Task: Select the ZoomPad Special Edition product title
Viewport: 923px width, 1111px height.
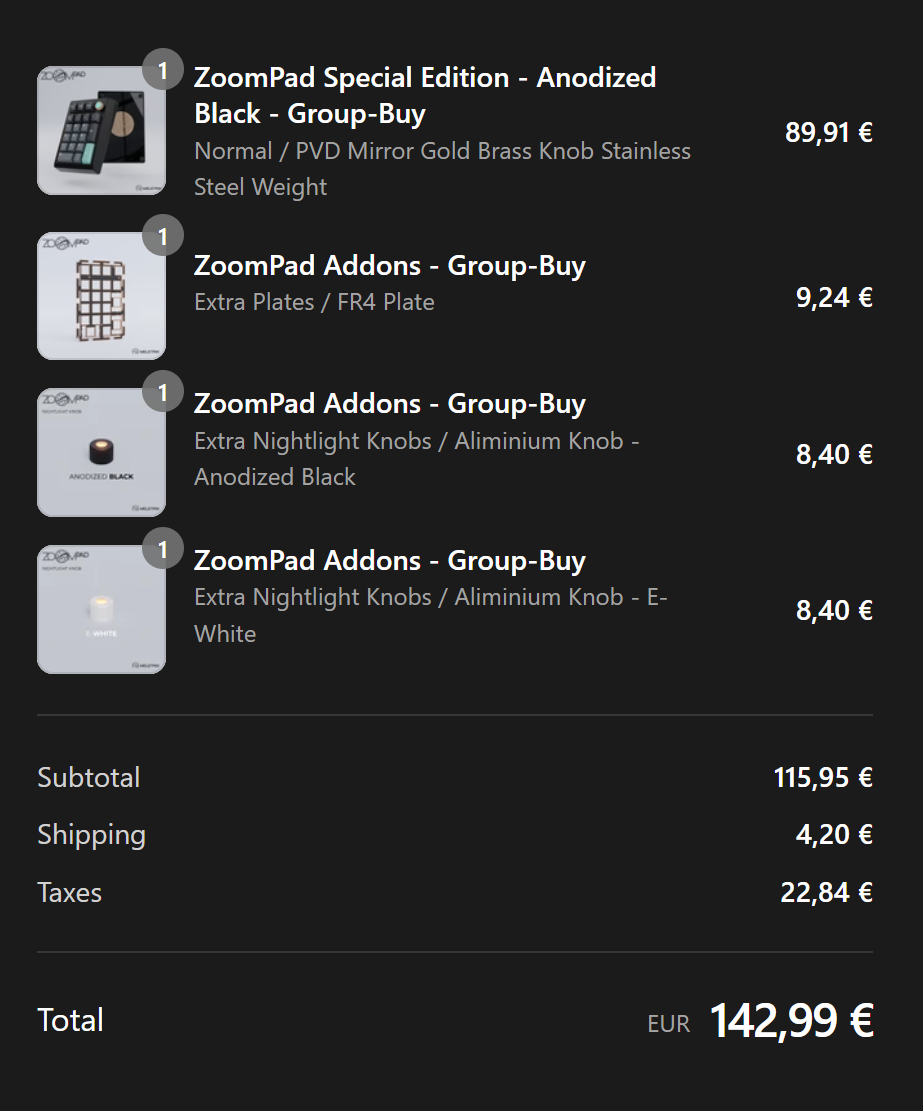Action: pyautogui.click(x=425, y=96)
